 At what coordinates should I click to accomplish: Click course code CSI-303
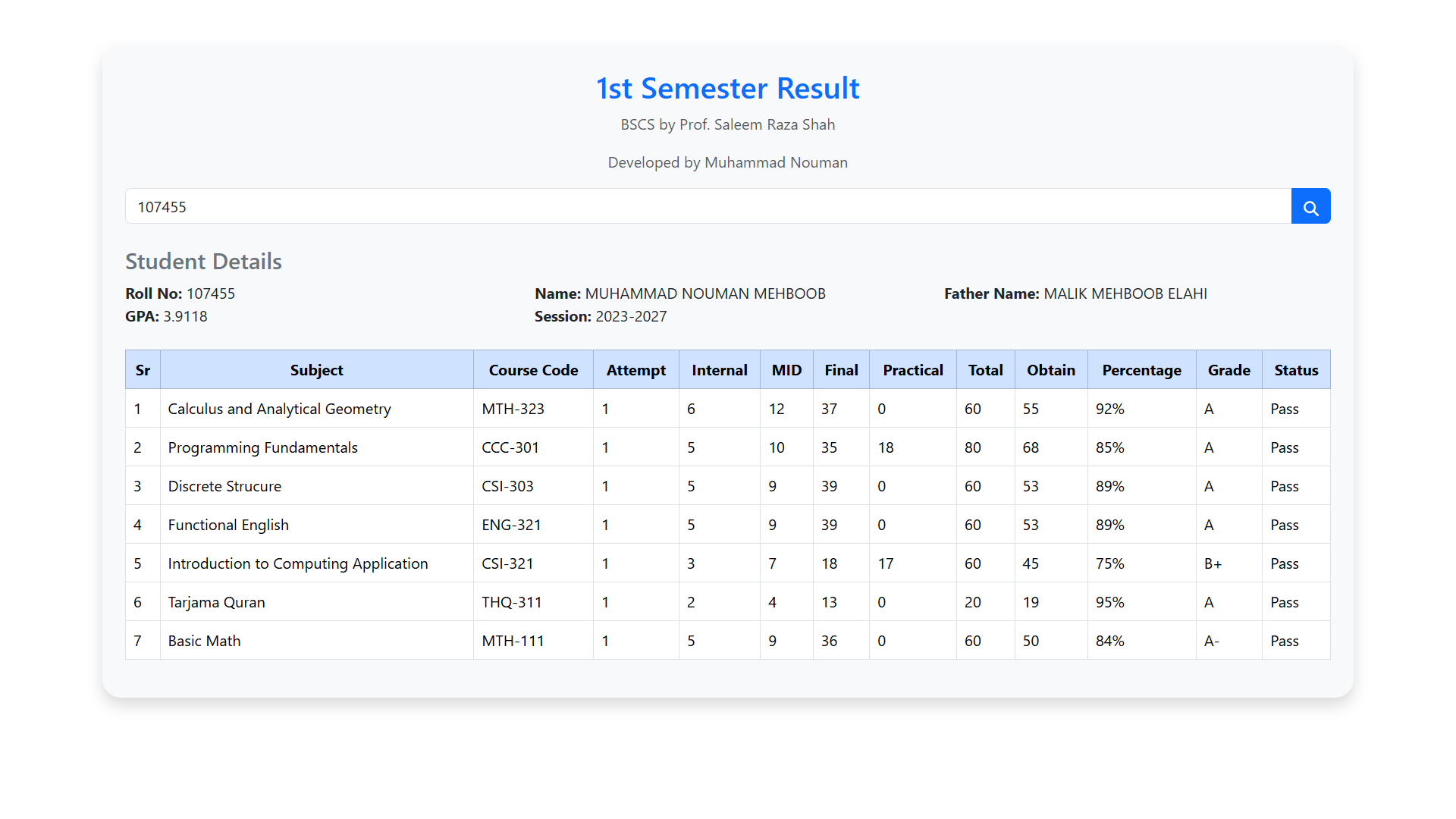click(507, 486)
